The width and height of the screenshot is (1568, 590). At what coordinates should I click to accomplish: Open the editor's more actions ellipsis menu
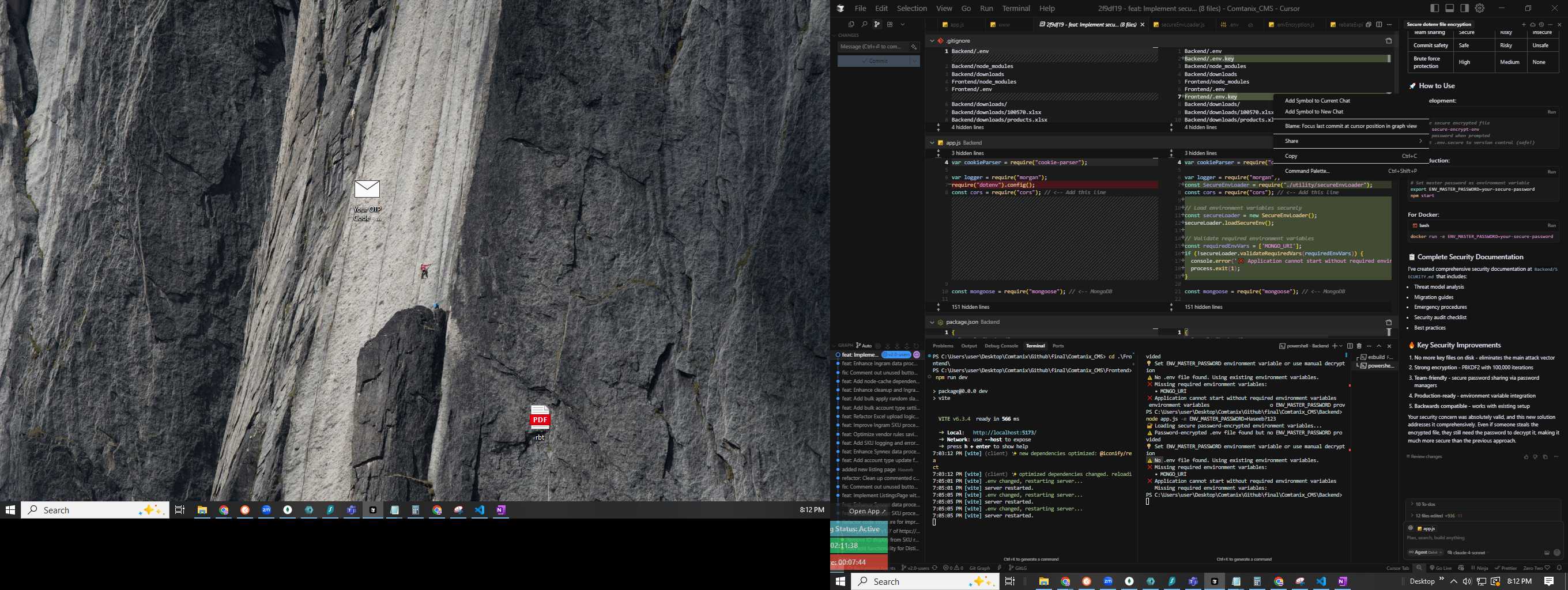coord(1389,24)
